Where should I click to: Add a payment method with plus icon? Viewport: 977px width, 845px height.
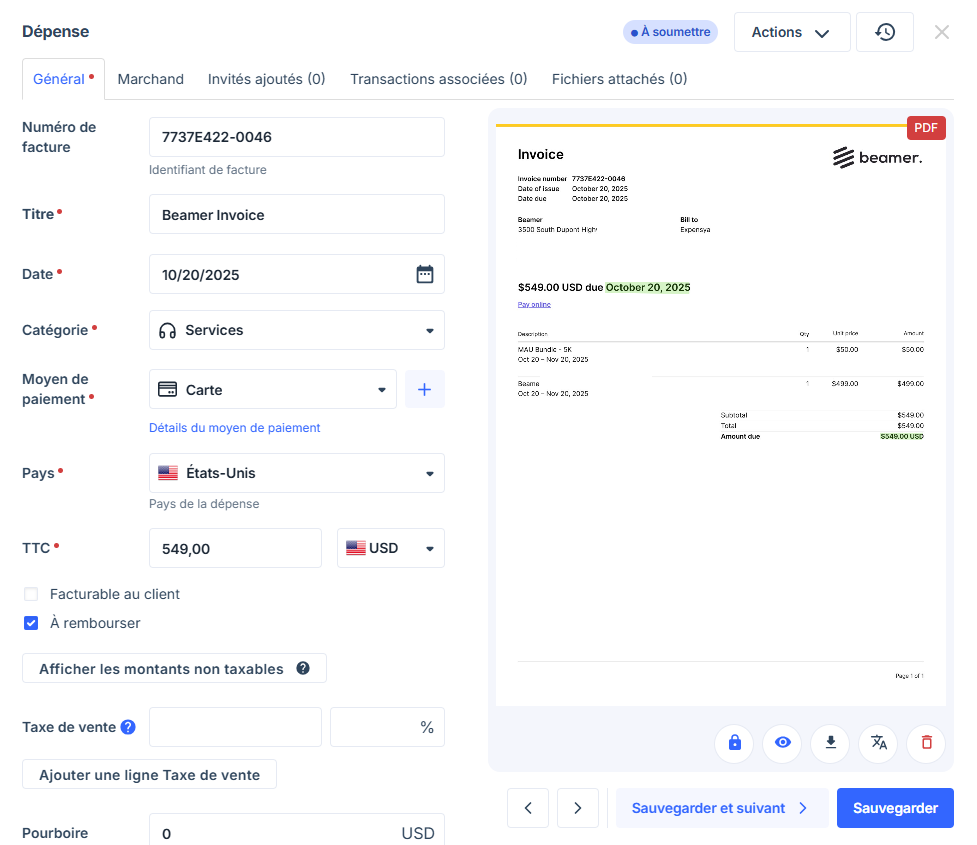pos(424,389)
